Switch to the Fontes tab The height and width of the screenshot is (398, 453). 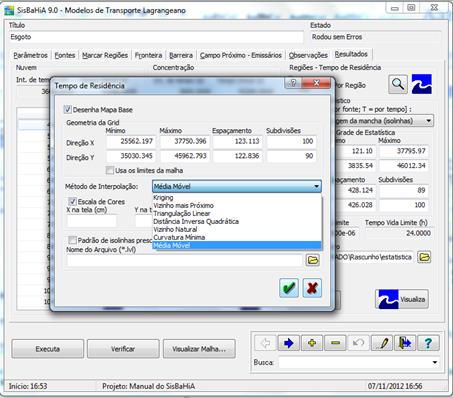[65, 55]
